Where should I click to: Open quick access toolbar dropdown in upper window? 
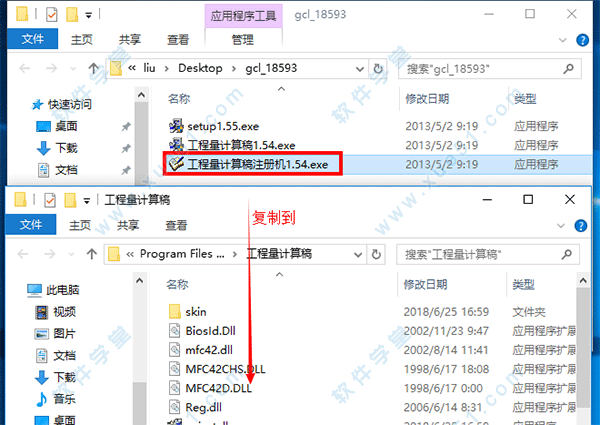pos(89,15)
